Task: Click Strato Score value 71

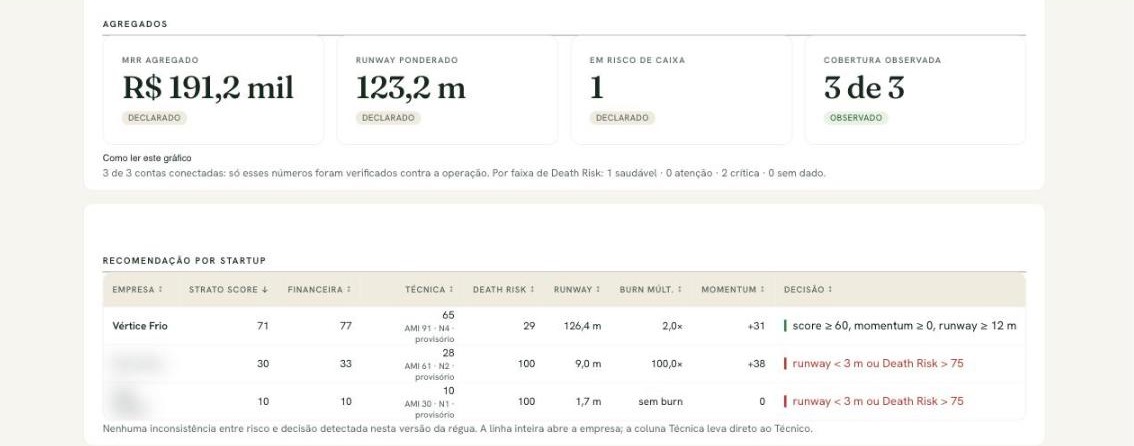Action: (263, 326)
